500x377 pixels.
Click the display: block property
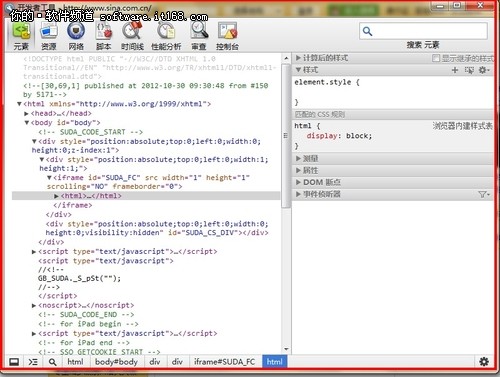coord(339,136)
